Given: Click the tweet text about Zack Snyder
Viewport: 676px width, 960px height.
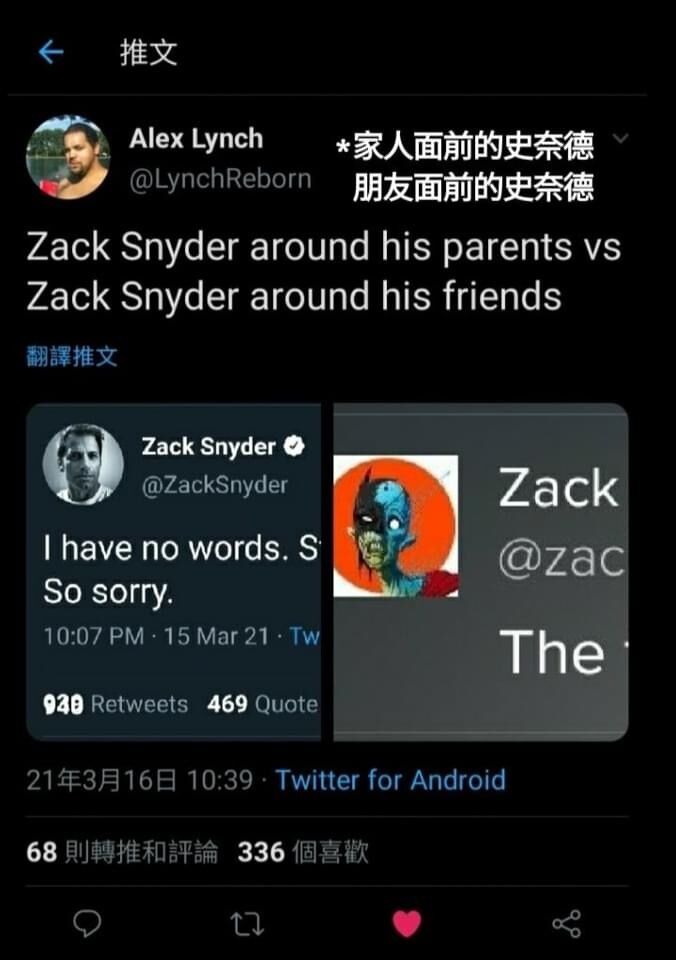Looking at the screenshot, I should pyautogui.click(x=324, y=271).
